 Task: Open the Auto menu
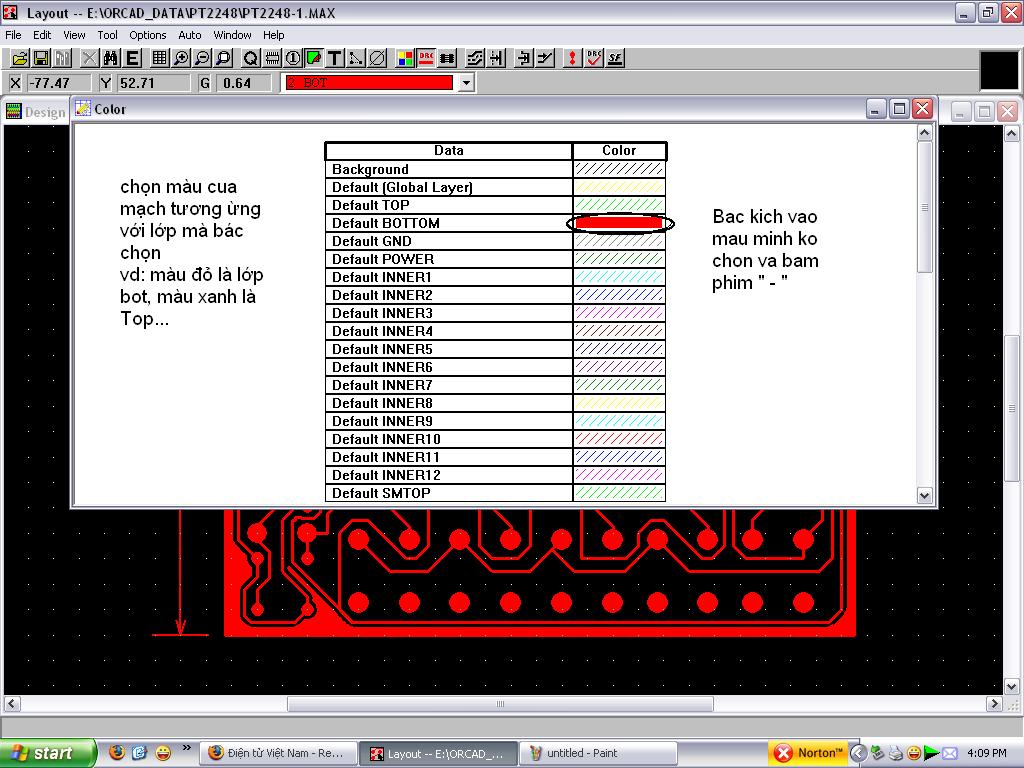(x=190, y=35)
